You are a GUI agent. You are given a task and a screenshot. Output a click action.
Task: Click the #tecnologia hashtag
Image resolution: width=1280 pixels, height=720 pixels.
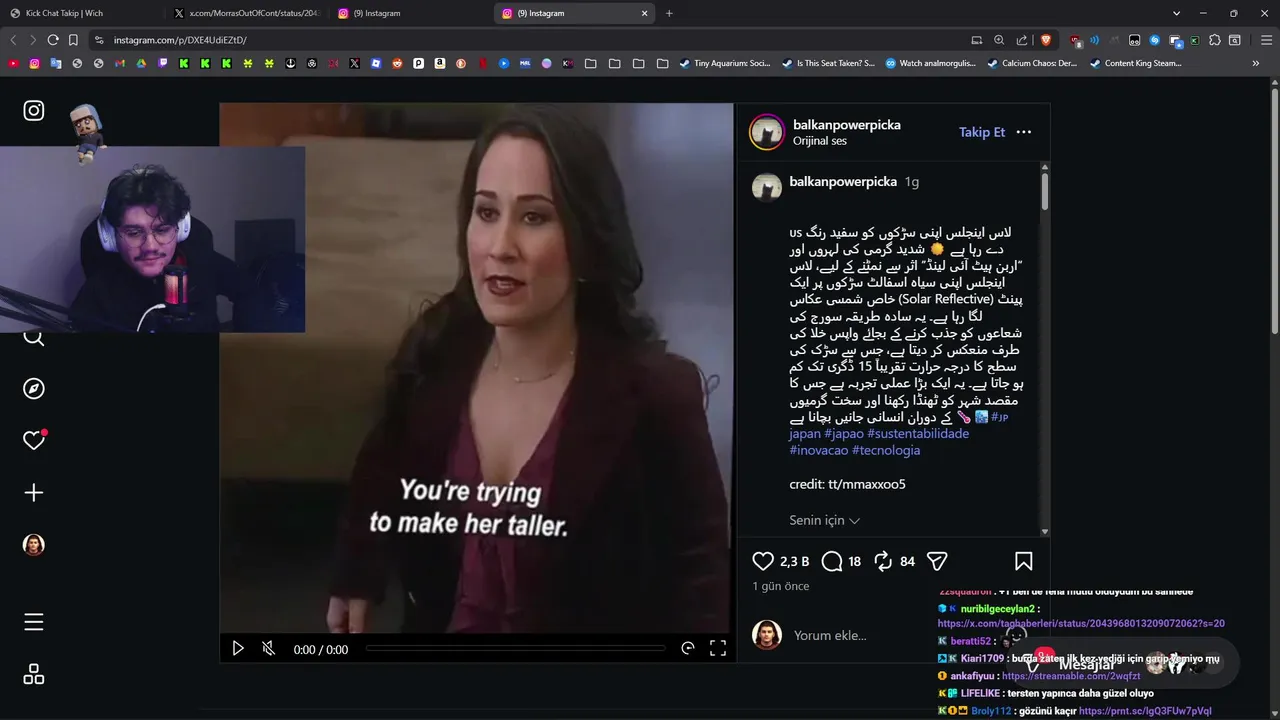[886, 450]
